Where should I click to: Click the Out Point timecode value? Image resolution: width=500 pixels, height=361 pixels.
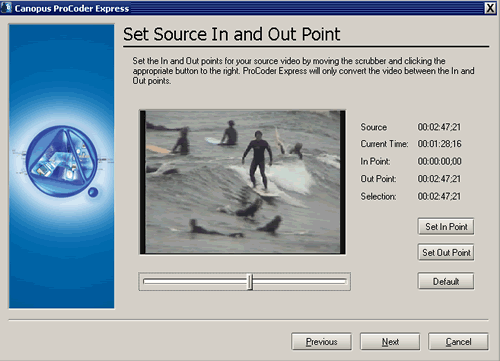(x=439, y=179)
